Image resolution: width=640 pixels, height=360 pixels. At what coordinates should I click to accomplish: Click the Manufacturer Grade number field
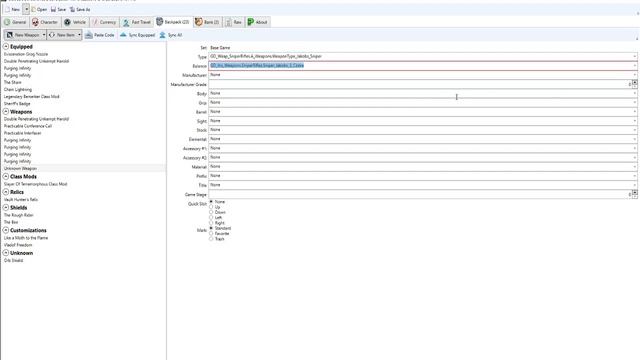pyautogui.click(x=420, y=84)
